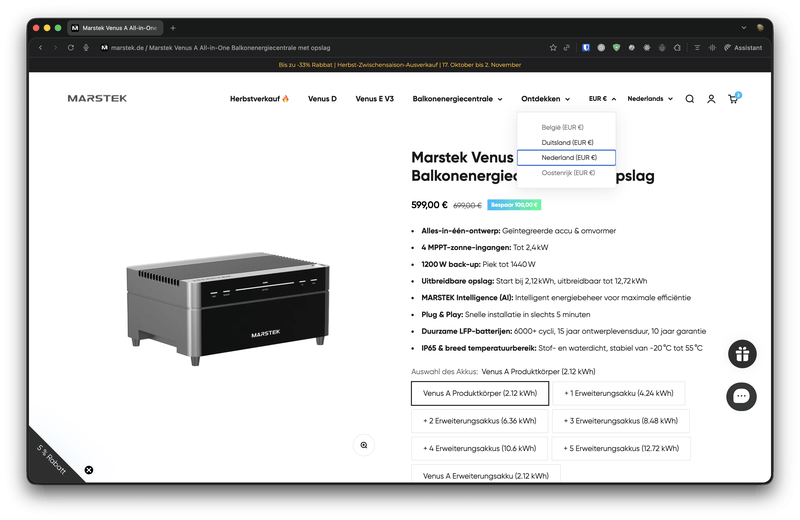Open the reader list lines icon
Image resolution: width=800 pixels, height=520 pixels.
(x=697, y=47)
